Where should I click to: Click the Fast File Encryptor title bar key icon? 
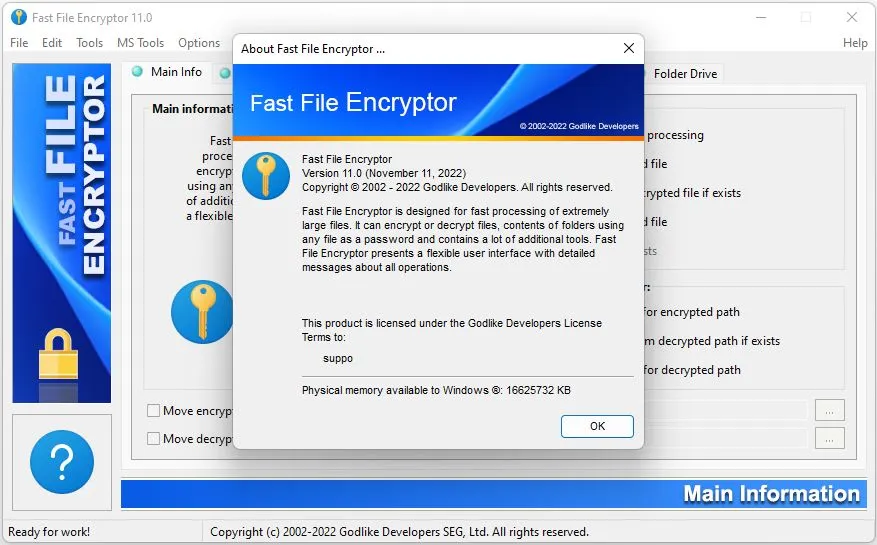[x=18, y=17]
